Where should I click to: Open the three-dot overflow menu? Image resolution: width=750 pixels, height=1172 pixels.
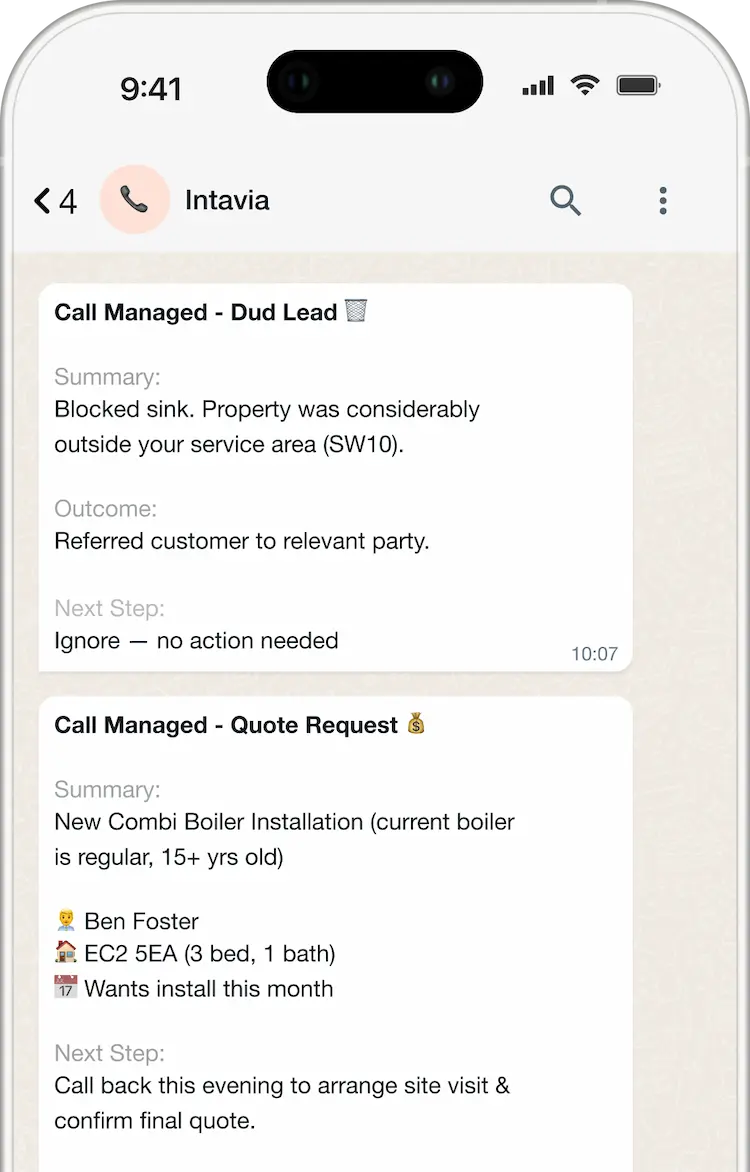[663, 200]
